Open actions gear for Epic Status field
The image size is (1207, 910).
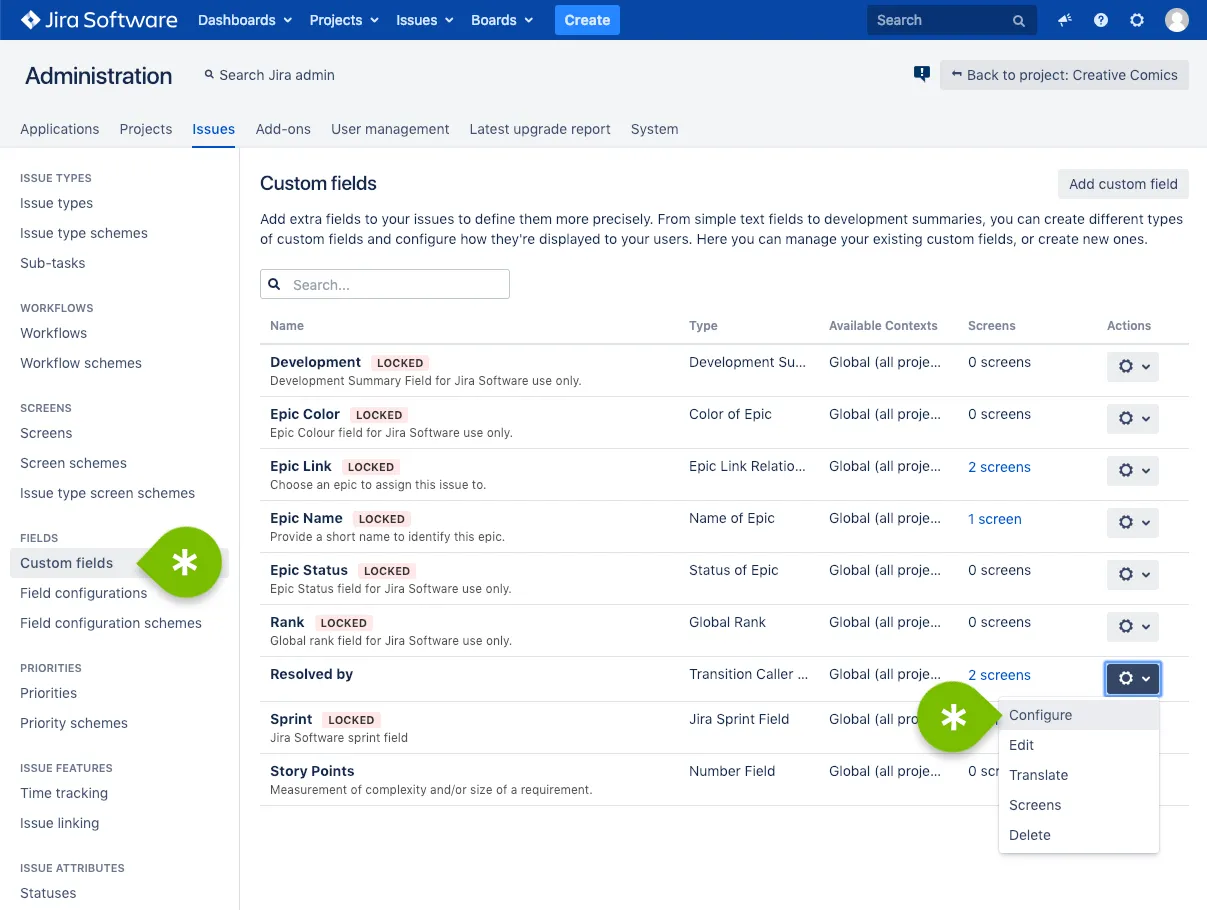click(x=1133, y=574)
